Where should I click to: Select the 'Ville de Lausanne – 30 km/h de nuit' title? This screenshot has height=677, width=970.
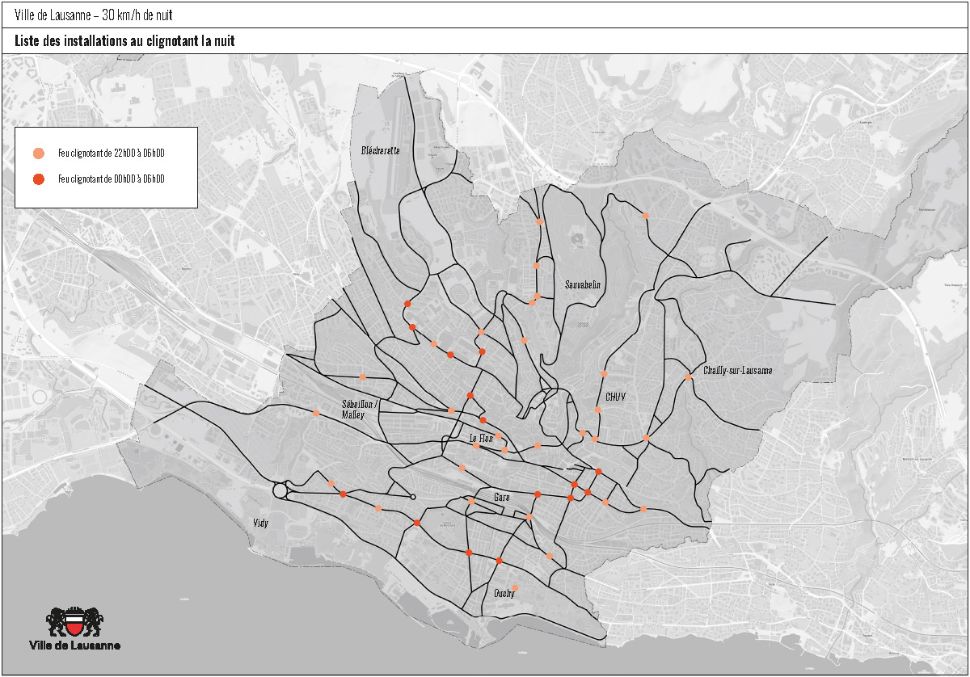94,15
